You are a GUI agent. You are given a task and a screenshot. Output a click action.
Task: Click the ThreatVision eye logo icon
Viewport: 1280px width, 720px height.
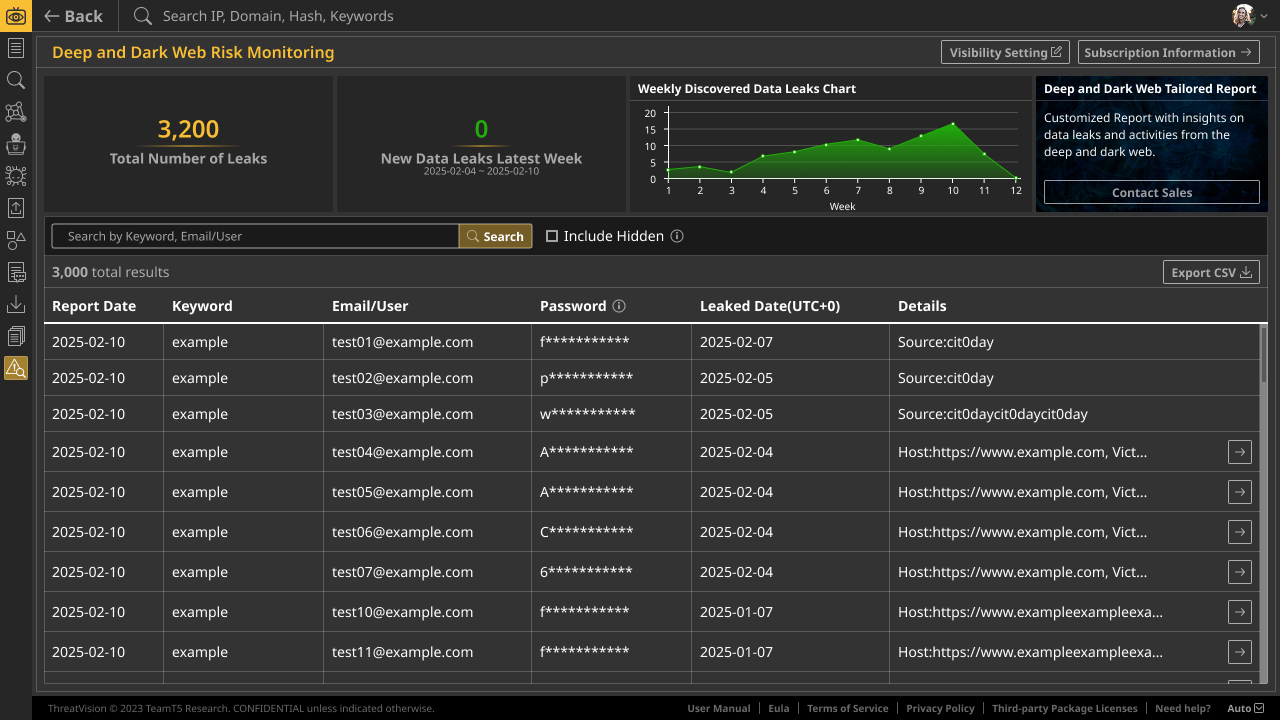(x=15, y=15)
